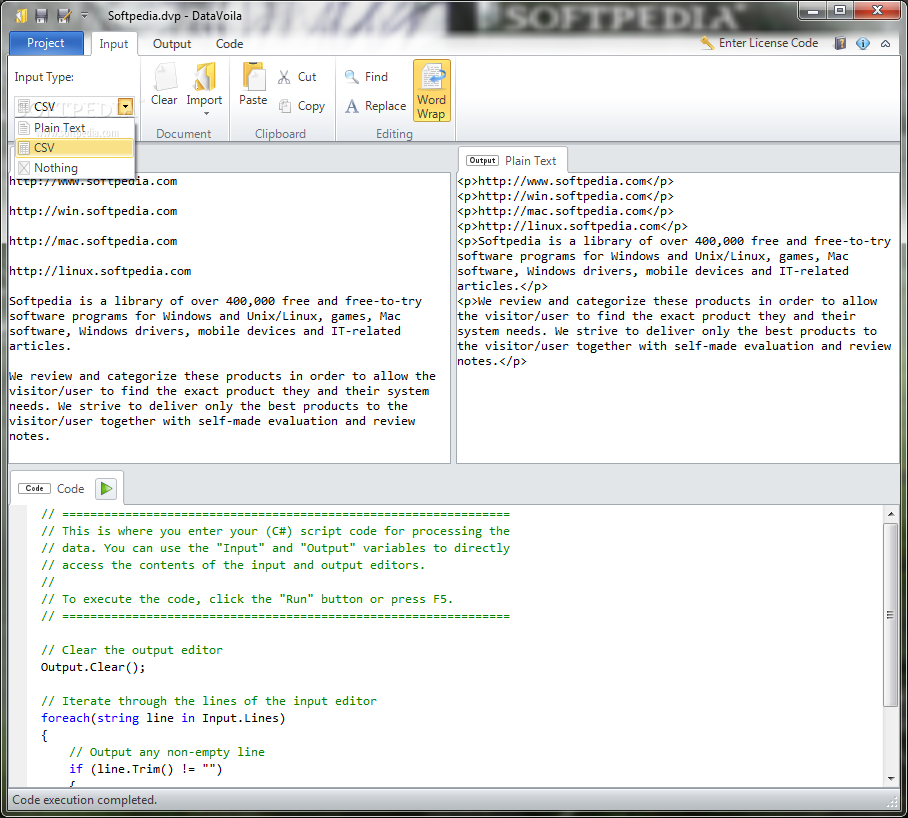Open the quick access toolbar customize arrow
908x818 pixels.
click(x=84, y=15)
